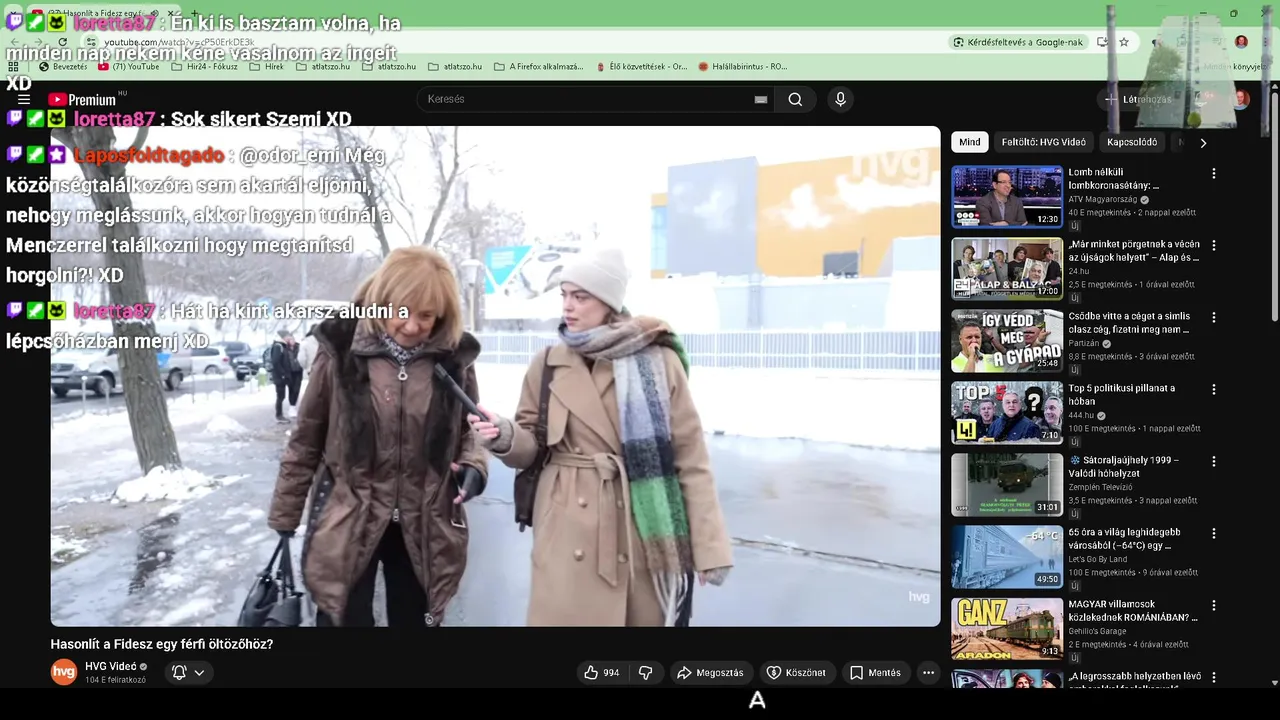1280x720 pixels.
Task: Open the YouTube guide hamburger menu
Action: click(x=24, y=99)
